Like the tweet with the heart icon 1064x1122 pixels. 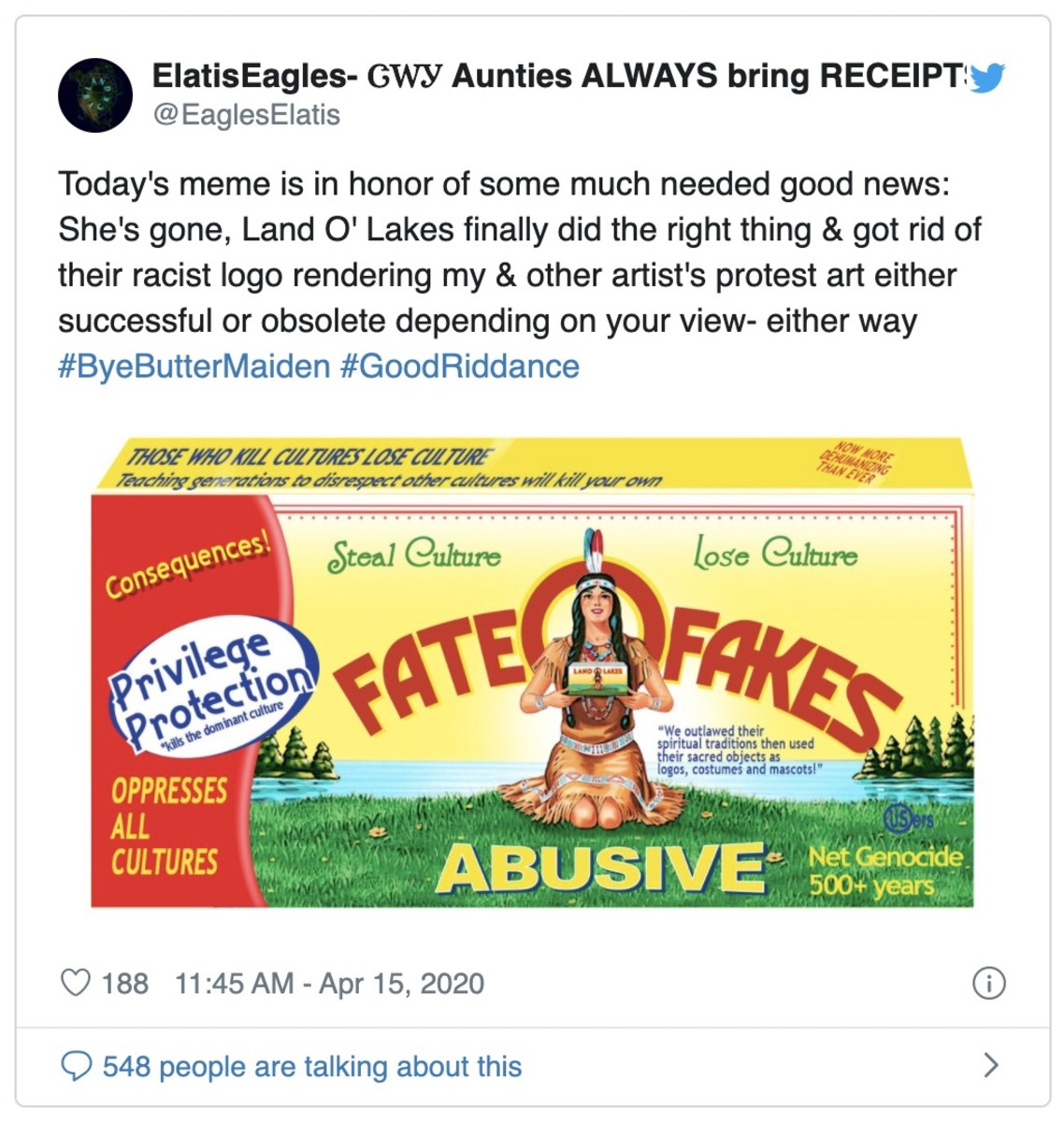coord(76,983)
